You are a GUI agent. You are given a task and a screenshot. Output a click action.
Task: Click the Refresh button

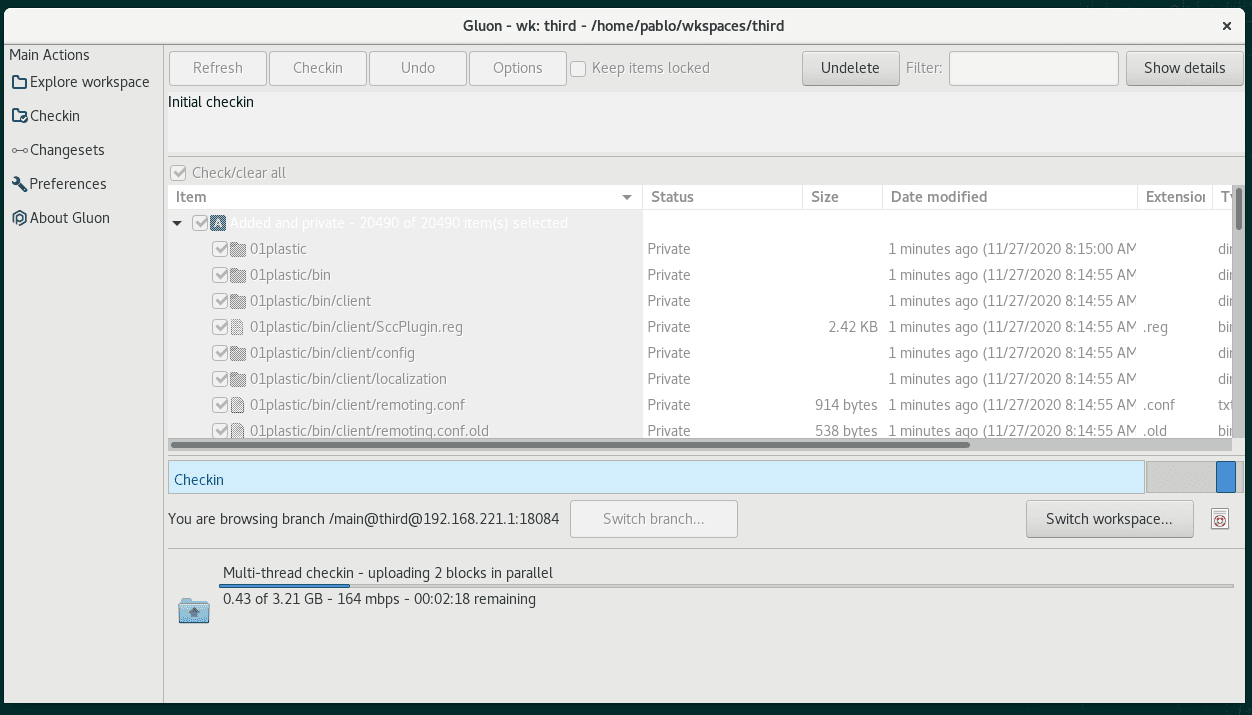pyautogui.click(x=218, y=68)
